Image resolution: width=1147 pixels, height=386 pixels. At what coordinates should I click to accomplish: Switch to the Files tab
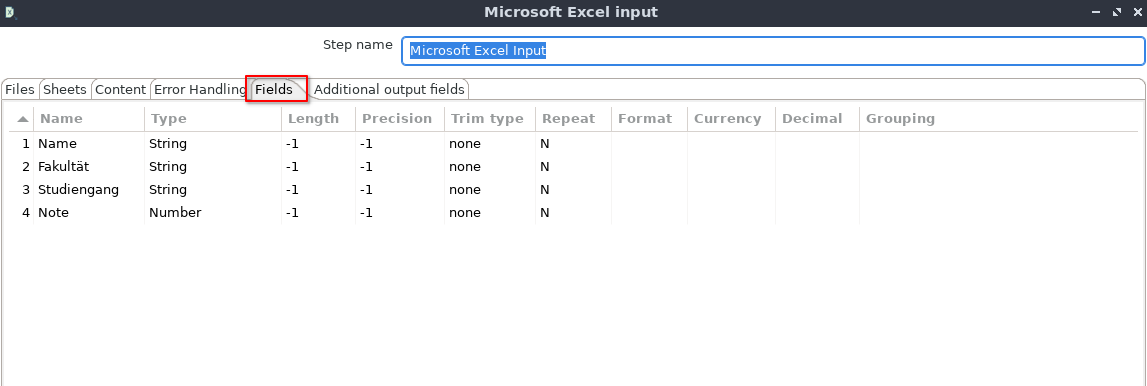click(20, 89)
